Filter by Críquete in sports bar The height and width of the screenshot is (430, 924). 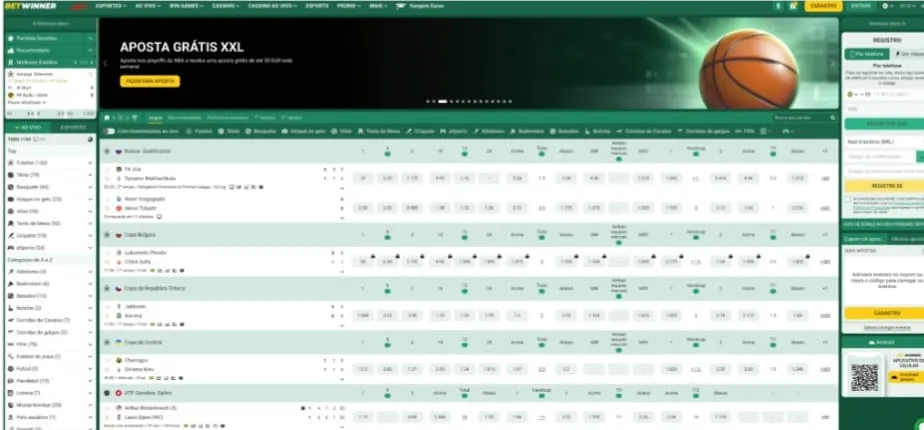tap(420, 131)
